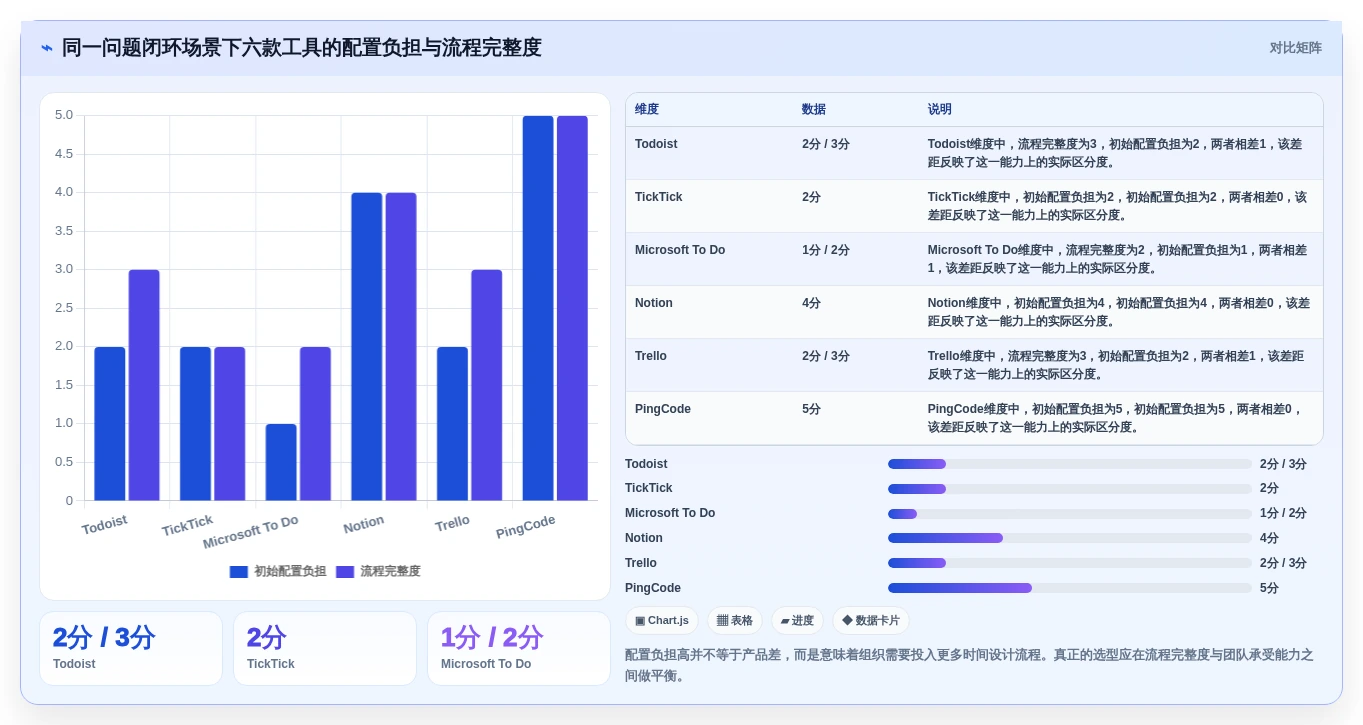1363x725 pixels.
Task: Click the TickTick x-axis label in chart
Action: [187, 525]
